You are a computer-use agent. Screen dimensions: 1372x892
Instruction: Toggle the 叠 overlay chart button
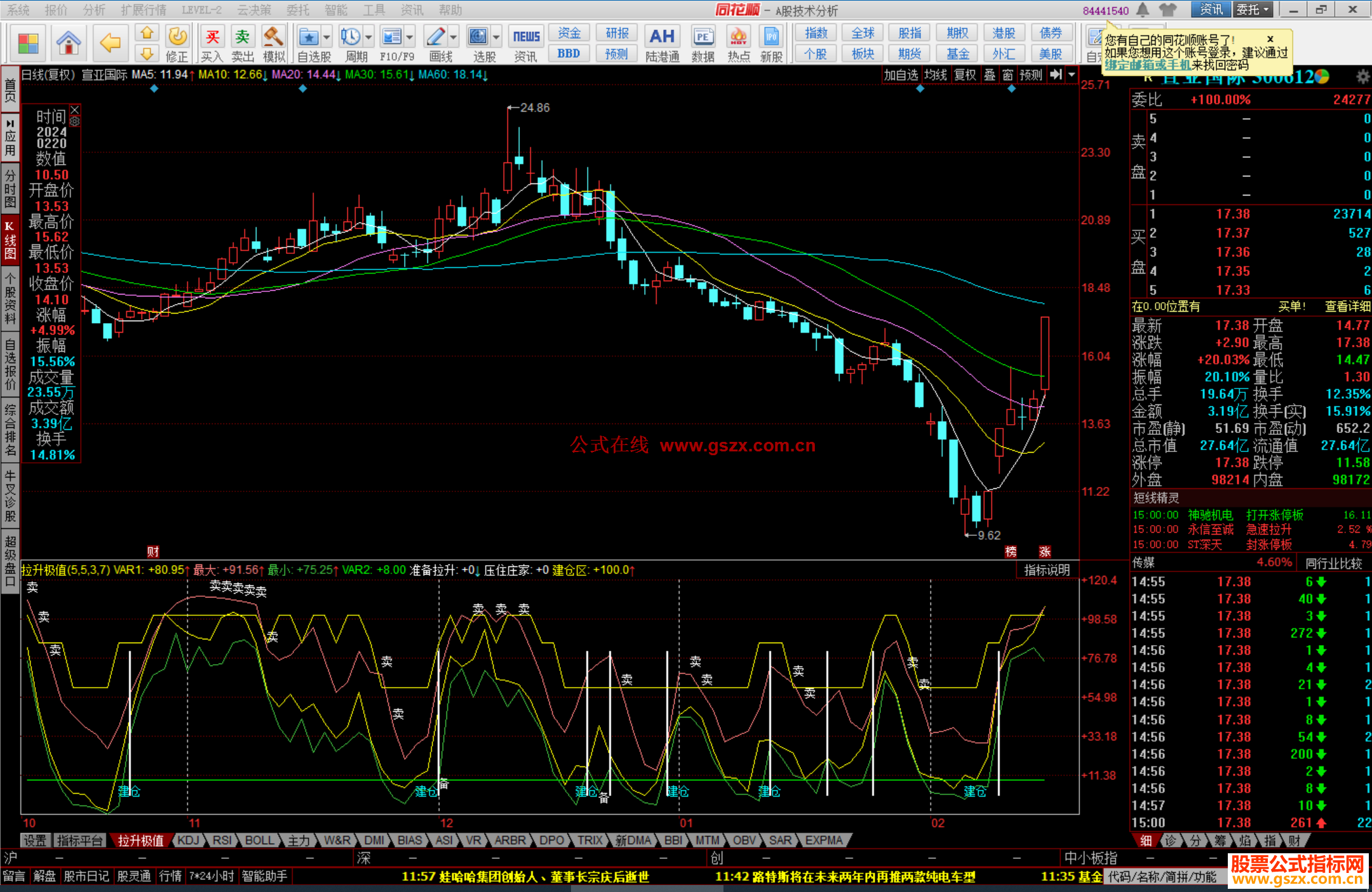click(990, 75)
